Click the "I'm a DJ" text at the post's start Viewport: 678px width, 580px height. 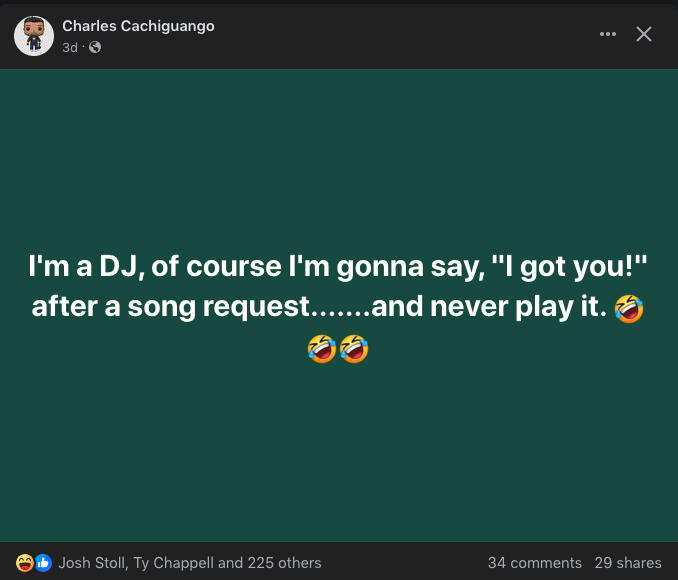point(80,268)
